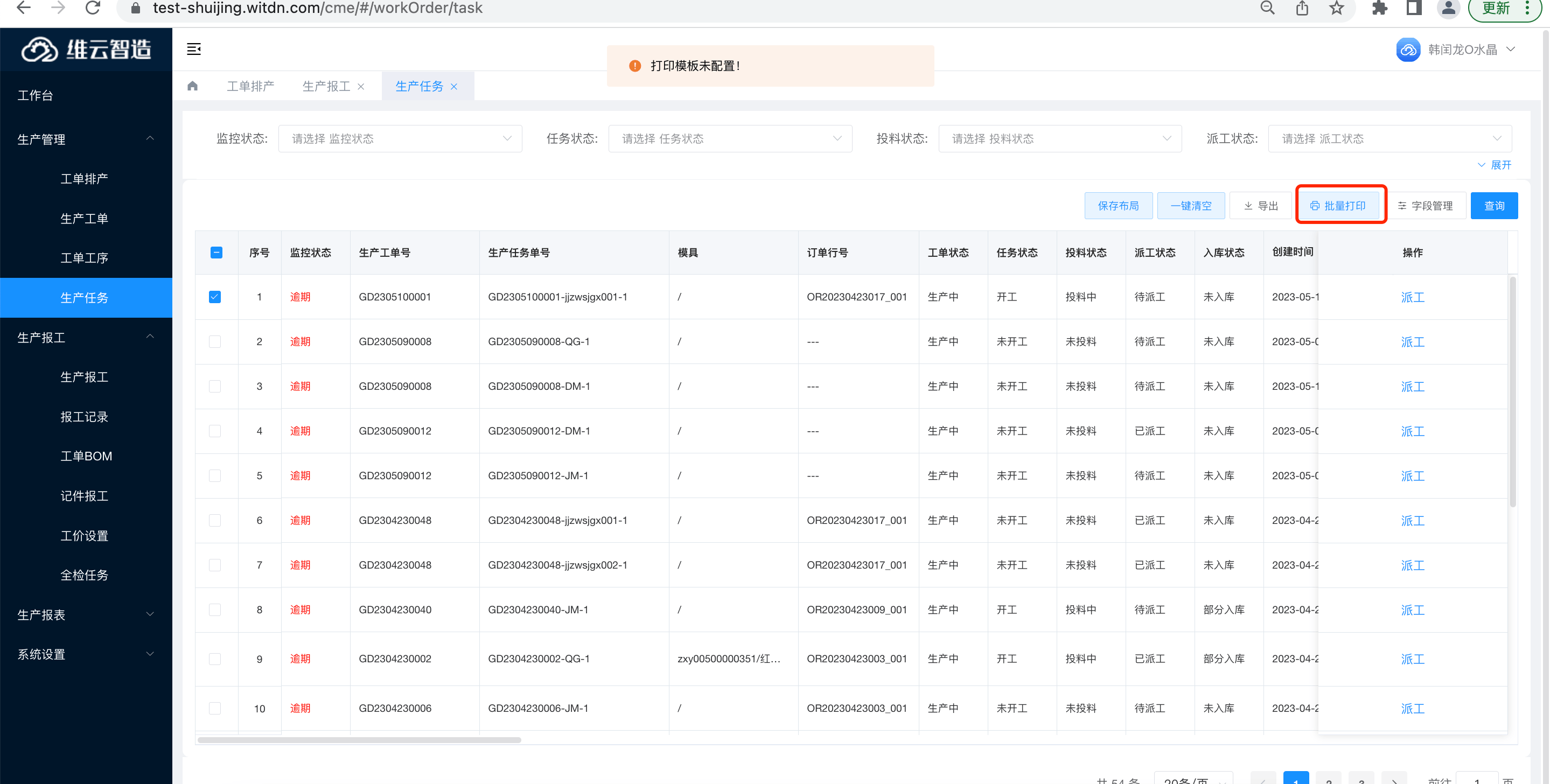1550x784 pixels.
Task: Click 派工 link for row 9
Action: tap(1412, 659)
